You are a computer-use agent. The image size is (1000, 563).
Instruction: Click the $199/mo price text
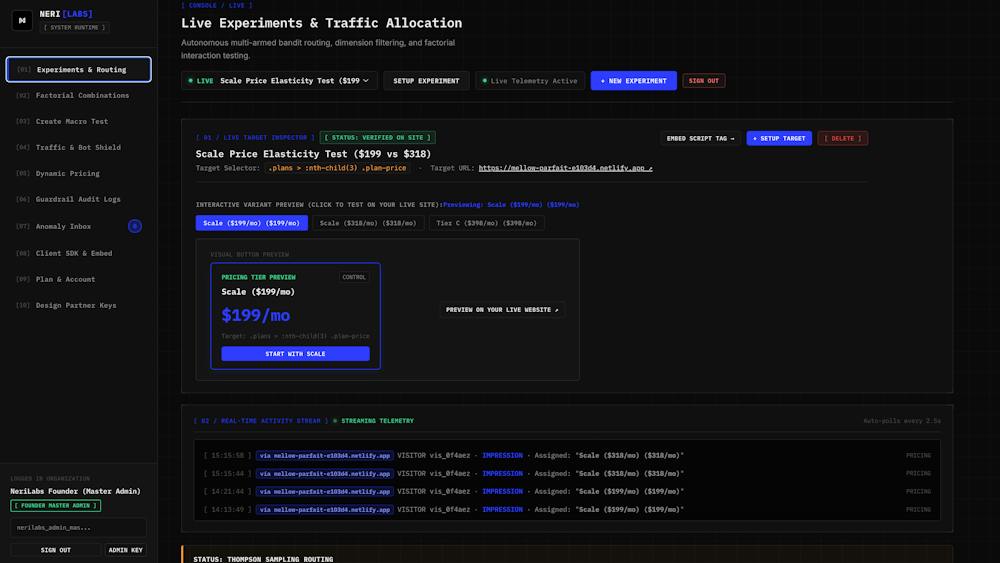pos(255,315)
